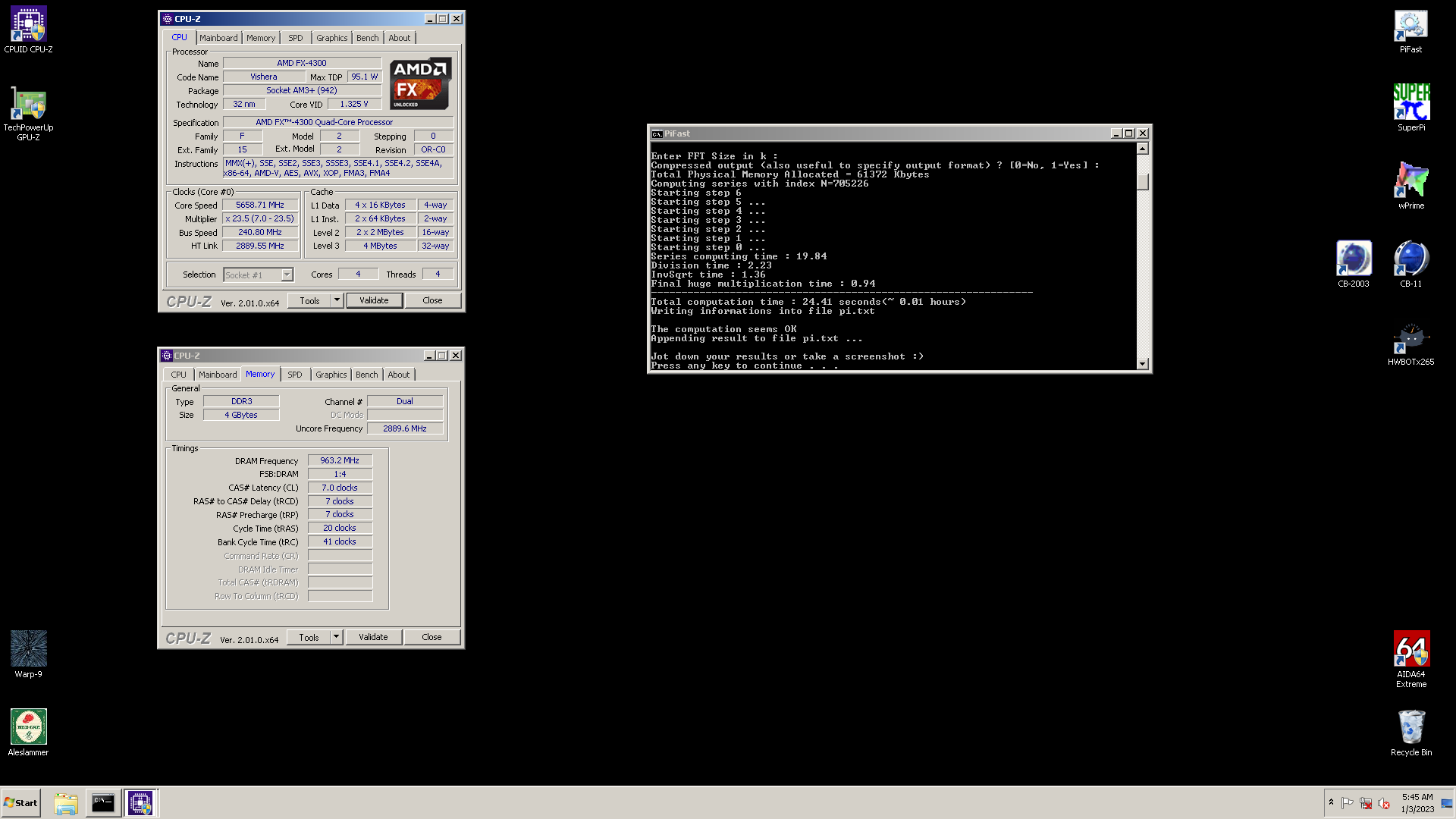Click Close button in bottom CPU-Z window

point(431,637)
